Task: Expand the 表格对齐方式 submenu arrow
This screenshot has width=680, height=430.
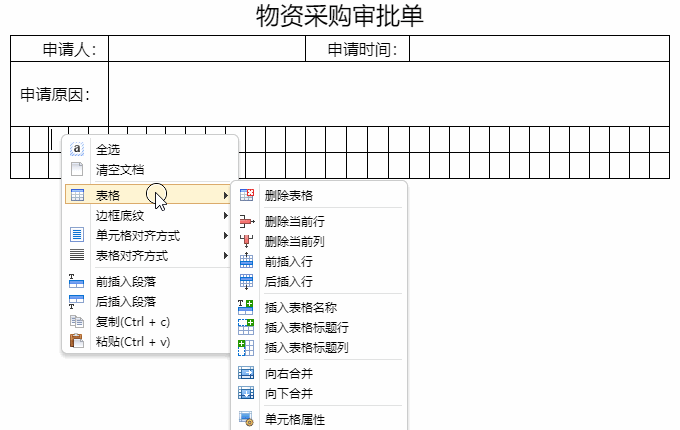Action: point(225,255)
